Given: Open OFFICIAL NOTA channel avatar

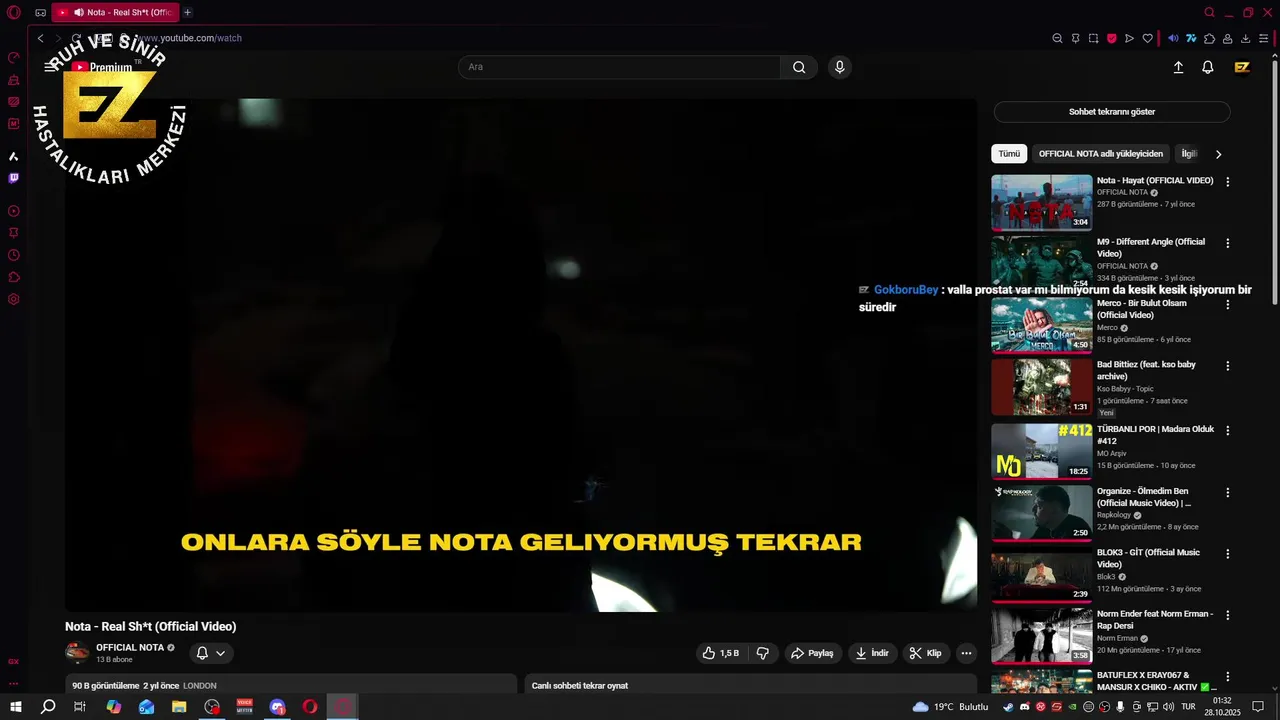Looking at the screenshot, I should coord(77,653).
